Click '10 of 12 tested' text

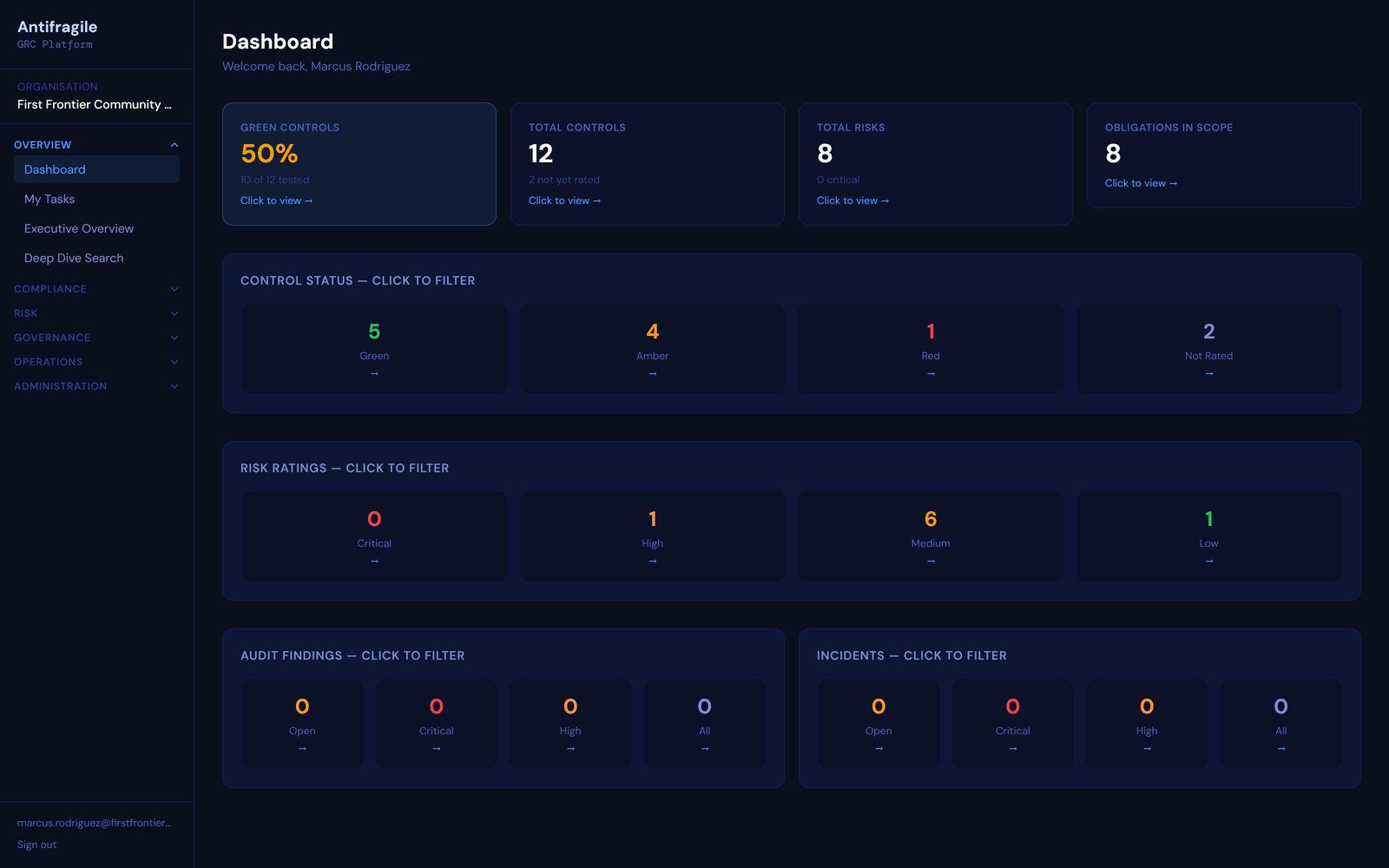(275, 180)
